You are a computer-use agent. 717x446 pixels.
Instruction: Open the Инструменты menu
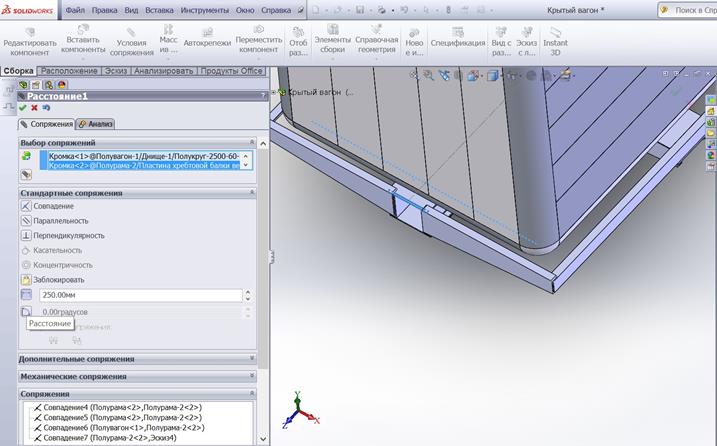(204, 9)
